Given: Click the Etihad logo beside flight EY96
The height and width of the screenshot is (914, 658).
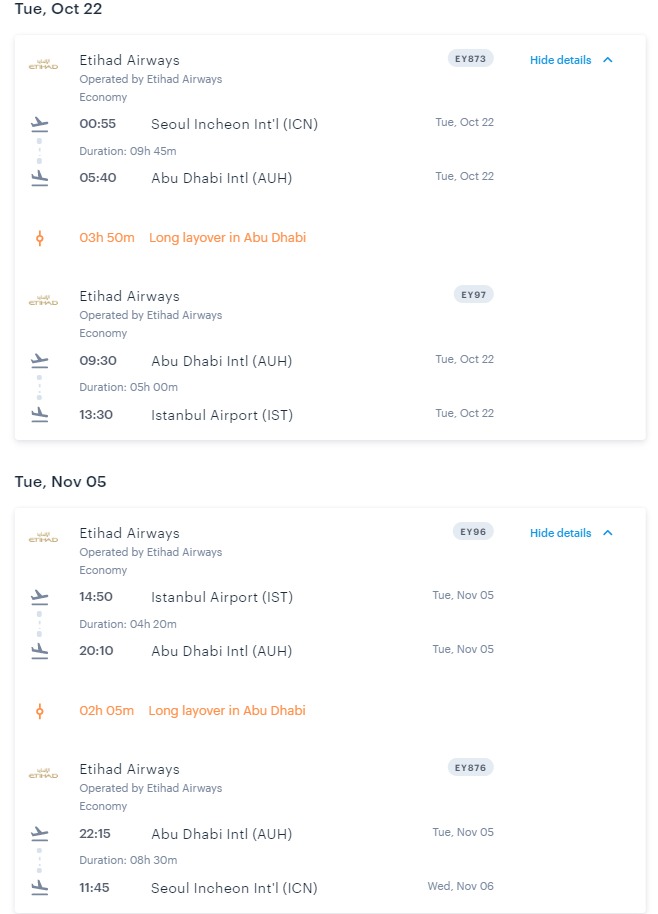Looking at the screenshot, I should (43, 538).
